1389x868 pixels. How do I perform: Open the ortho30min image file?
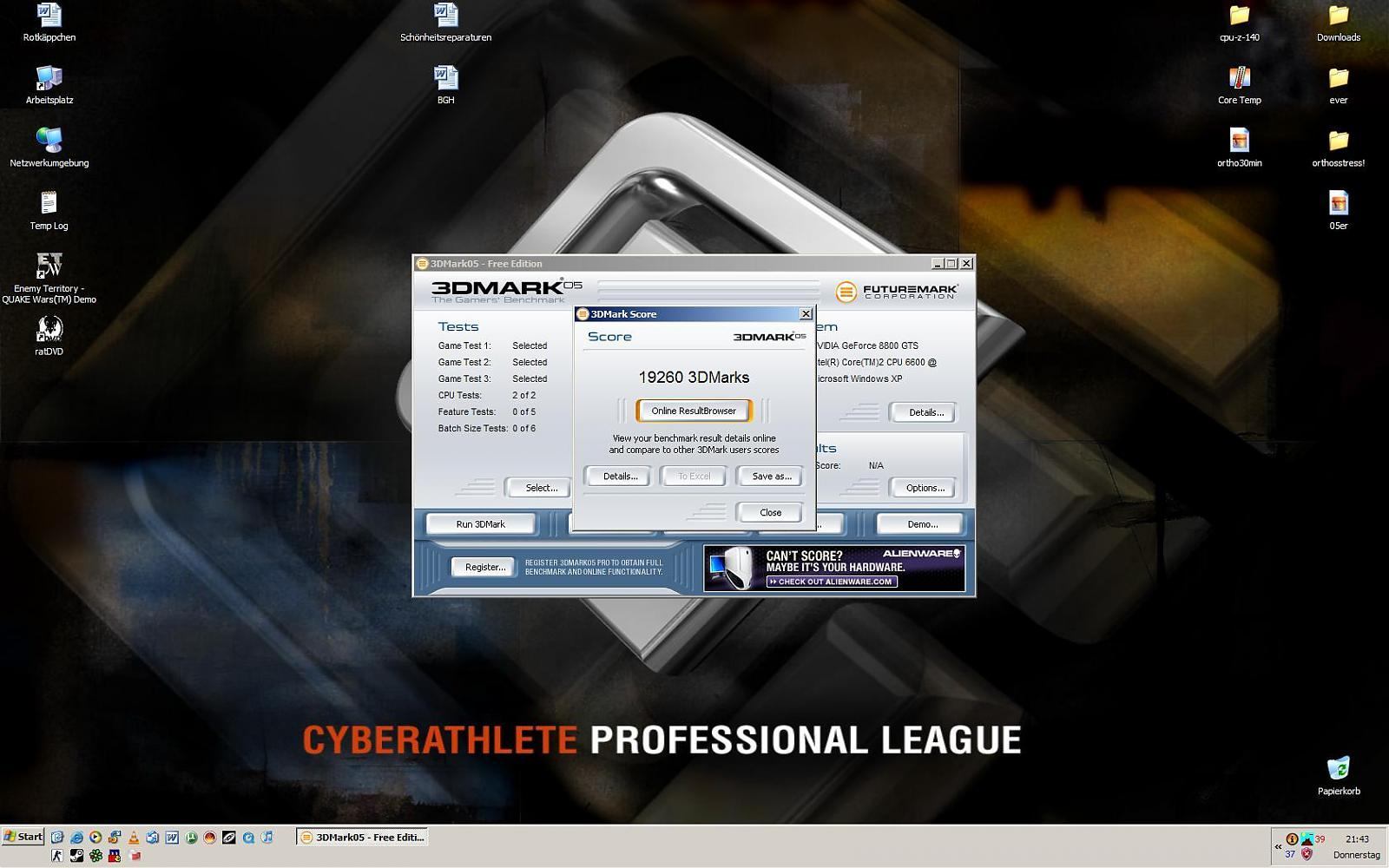point(1239,148)
